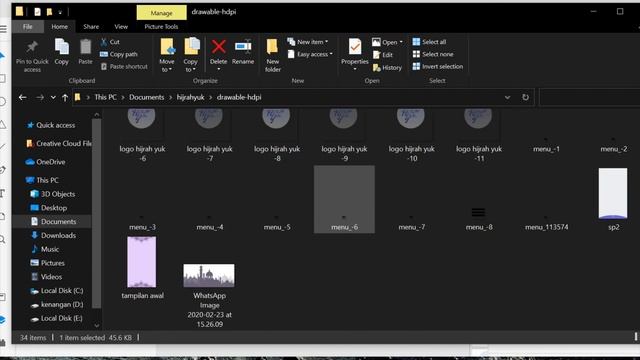Expand the address bar history dropdown
The image size is (640, 360).
pyautogui.click(x=507, y=98)
